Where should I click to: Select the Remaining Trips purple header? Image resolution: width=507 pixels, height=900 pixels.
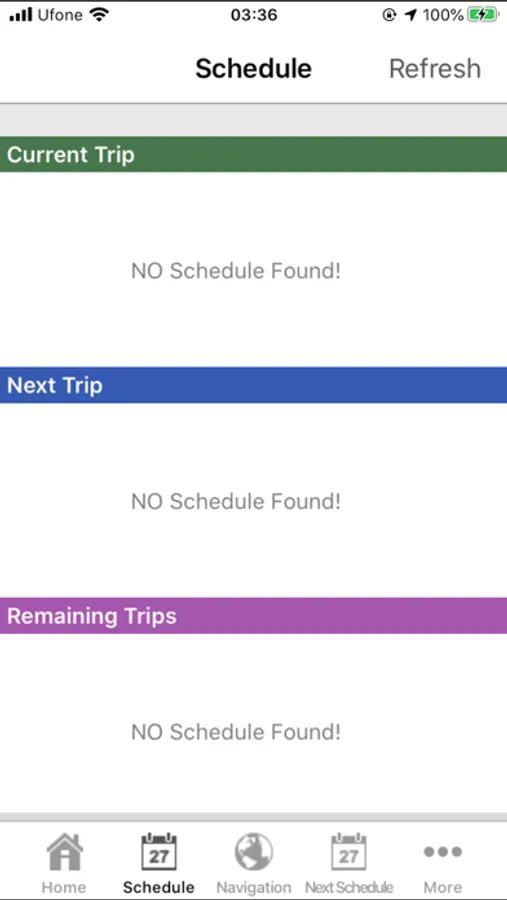[253, 616]
